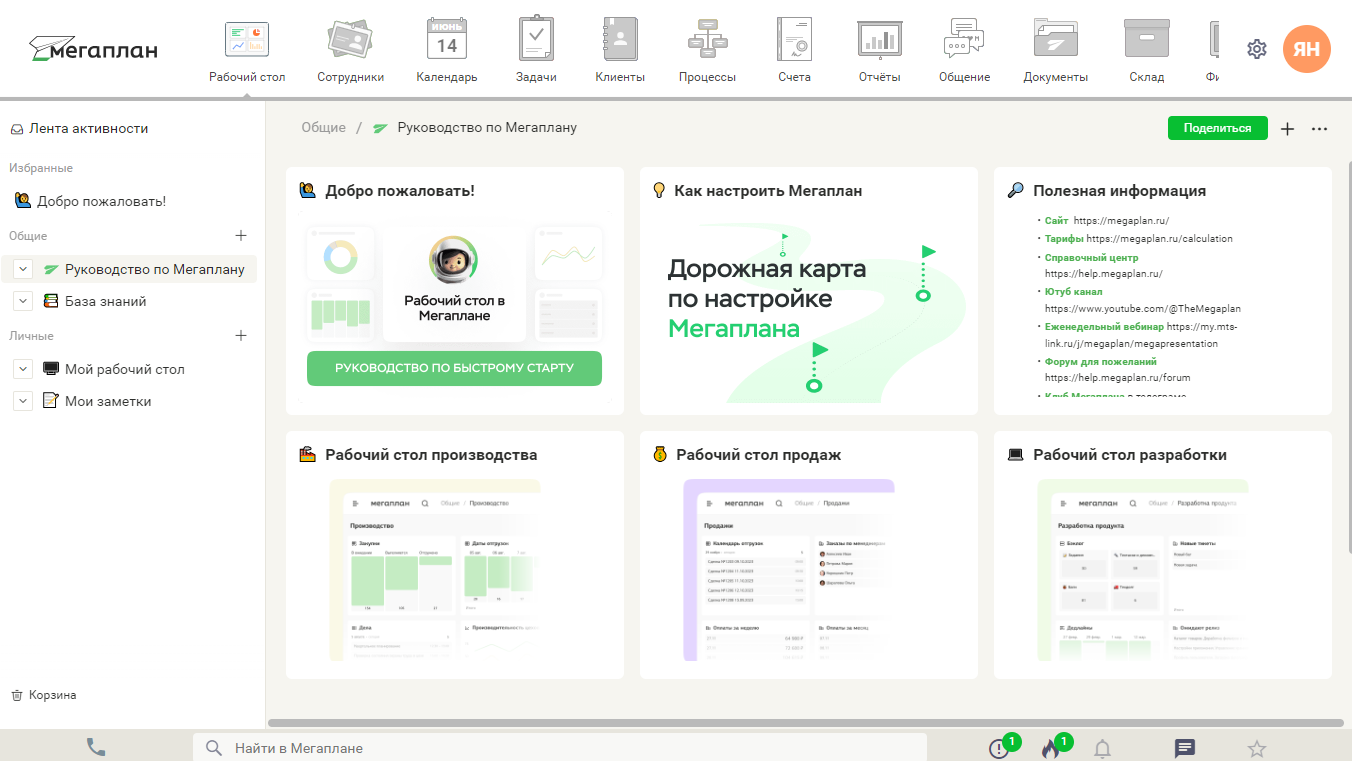Image resolution: width=1352 pixels, height=761 pixels.
Task: Open the Склад module icon
Action: (1146, 40)
